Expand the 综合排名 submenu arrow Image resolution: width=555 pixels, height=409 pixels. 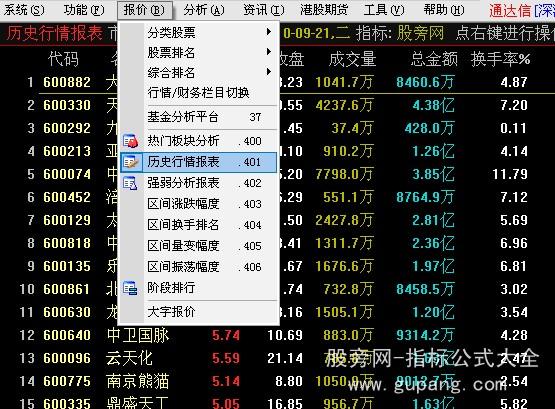pos(269,73)
